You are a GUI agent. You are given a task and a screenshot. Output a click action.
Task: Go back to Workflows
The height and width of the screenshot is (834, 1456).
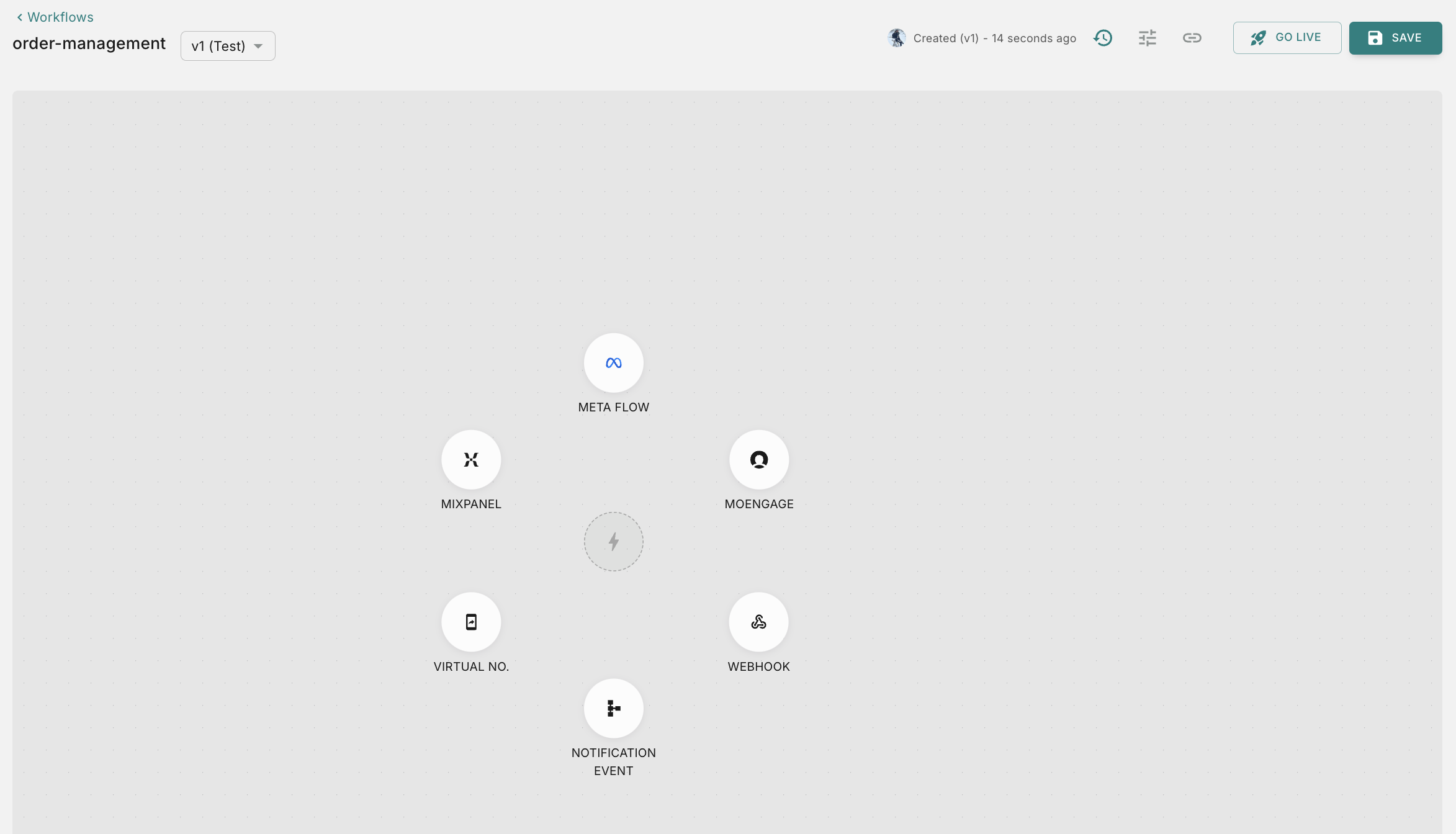coord(60,17)
